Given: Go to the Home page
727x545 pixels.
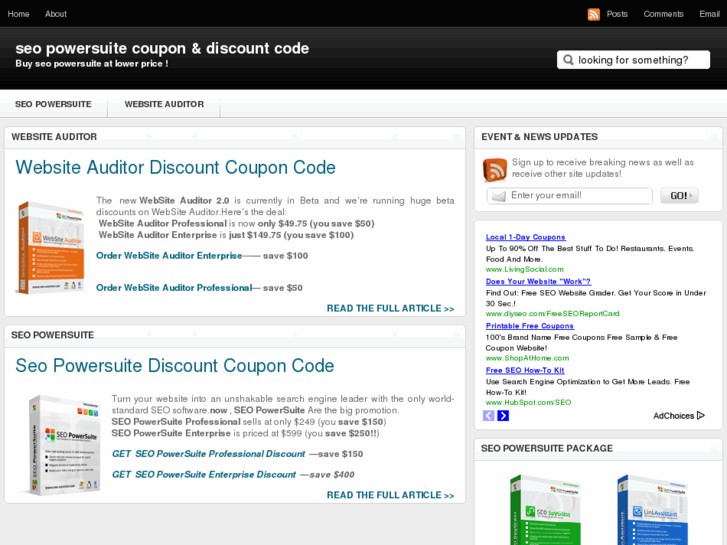Looking at the screenshot, I should click(19, 14).
